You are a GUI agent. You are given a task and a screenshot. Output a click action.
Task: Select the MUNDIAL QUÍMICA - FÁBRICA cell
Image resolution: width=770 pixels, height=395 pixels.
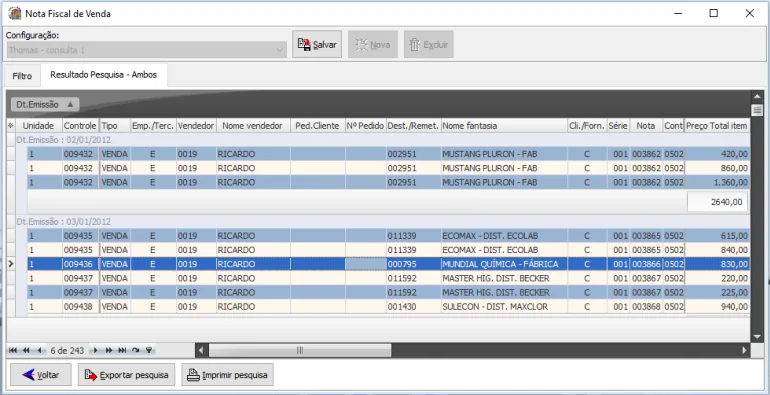(504, 264)
